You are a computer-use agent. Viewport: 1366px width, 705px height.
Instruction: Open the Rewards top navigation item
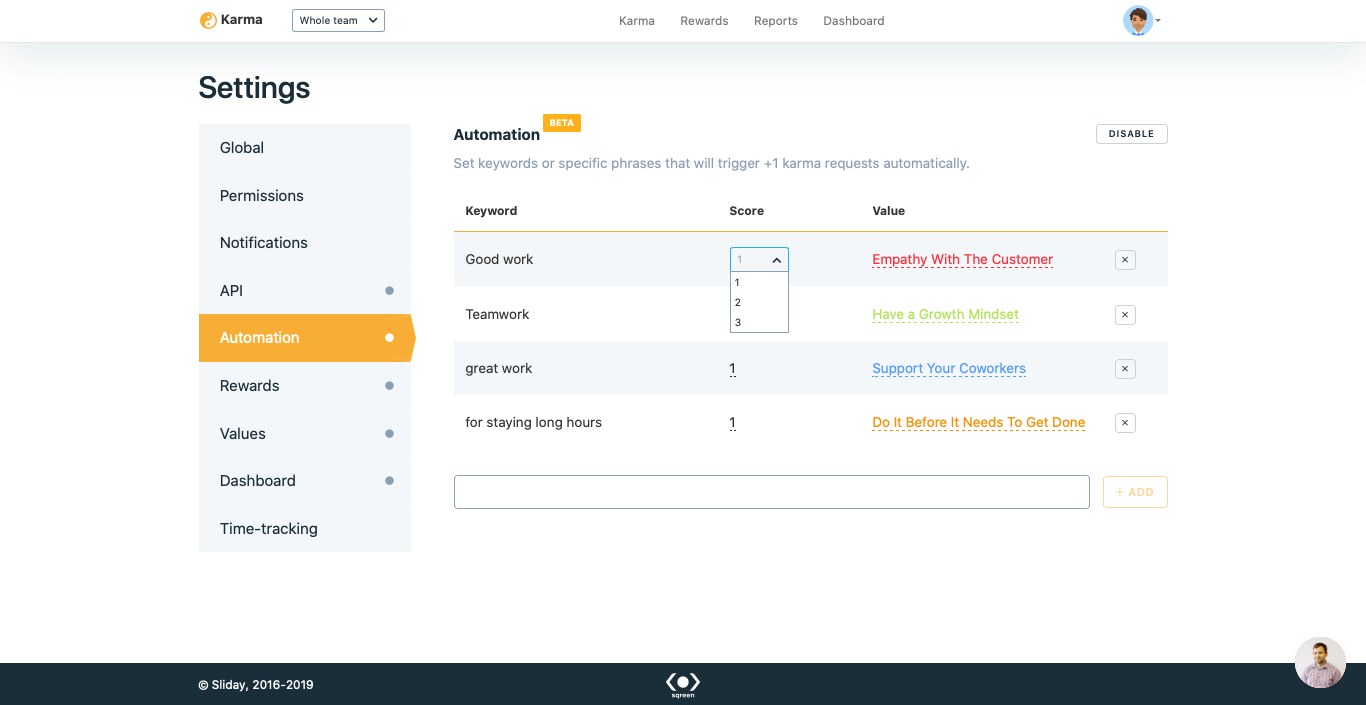tap(704, 21)
